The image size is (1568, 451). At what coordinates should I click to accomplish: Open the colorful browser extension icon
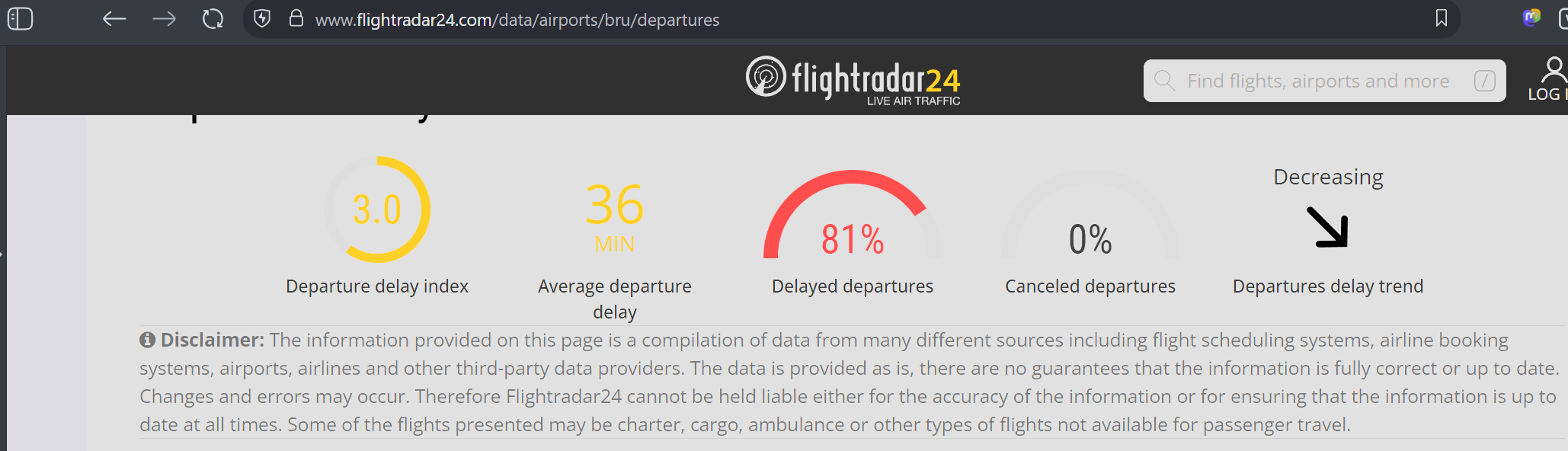pyautogui.click(x=1531, y=18)
